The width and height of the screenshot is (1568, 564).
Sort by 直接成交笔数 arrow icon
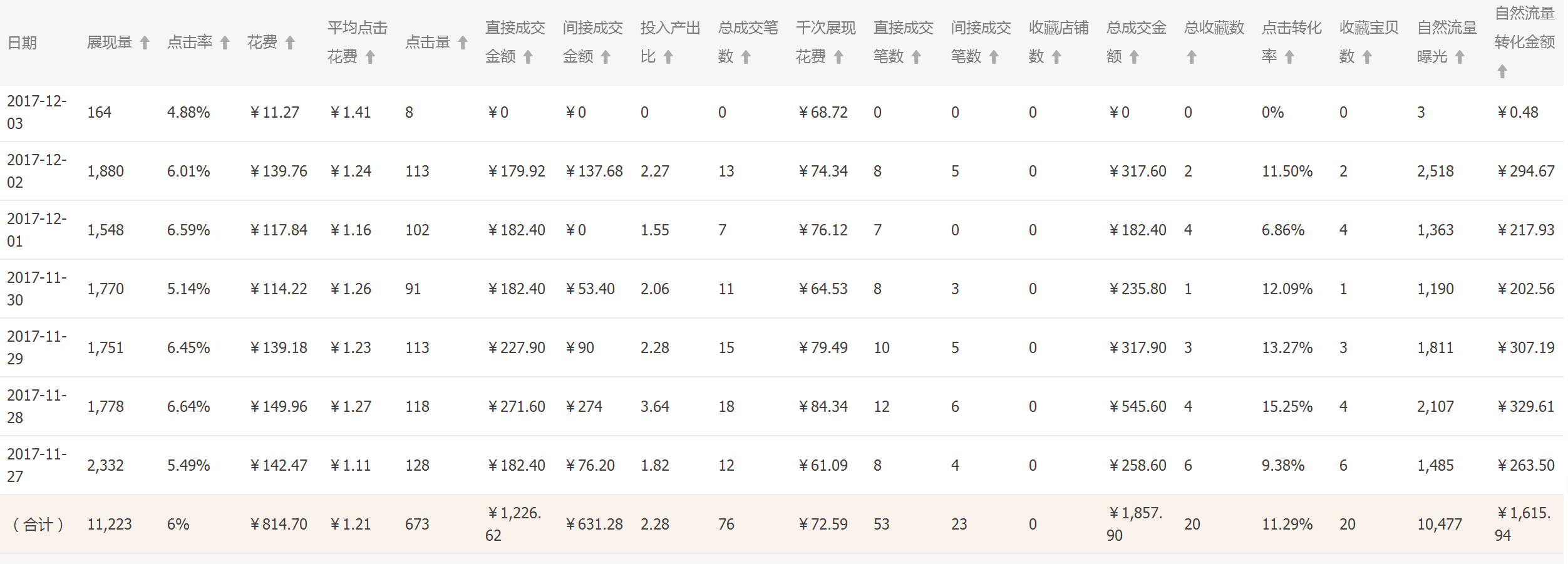tap(916, 57)
